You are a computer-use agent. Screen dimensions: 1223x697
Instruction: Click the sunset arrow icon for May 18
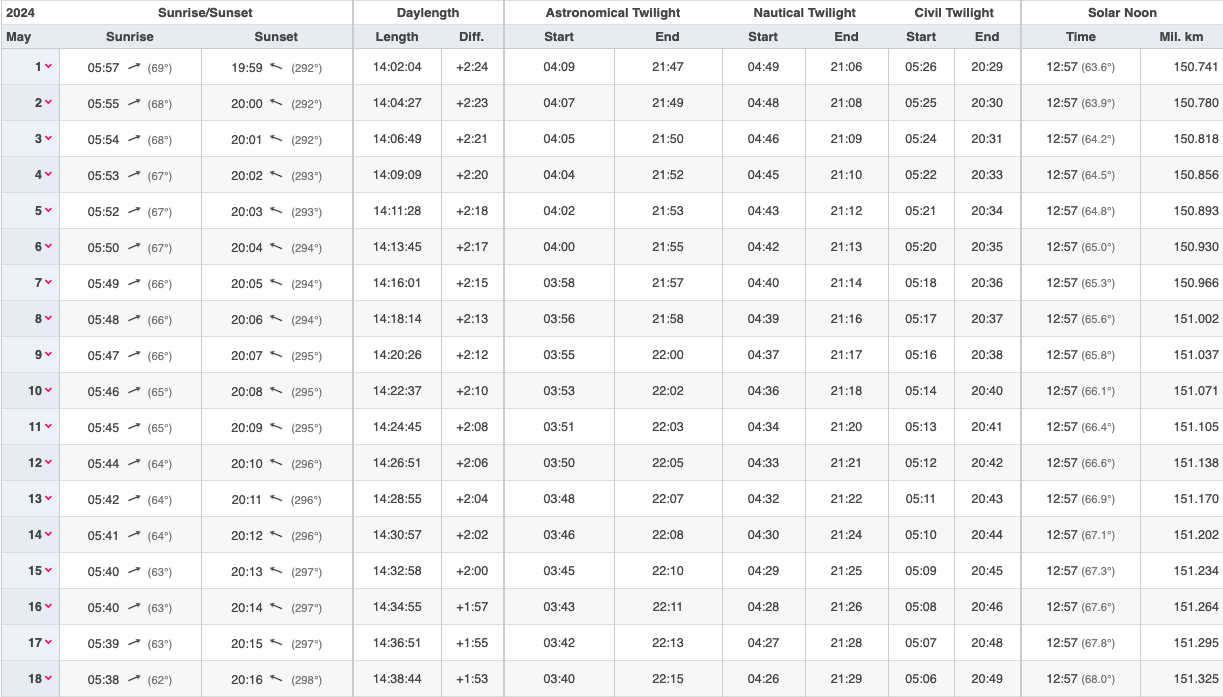pos(277,679)
